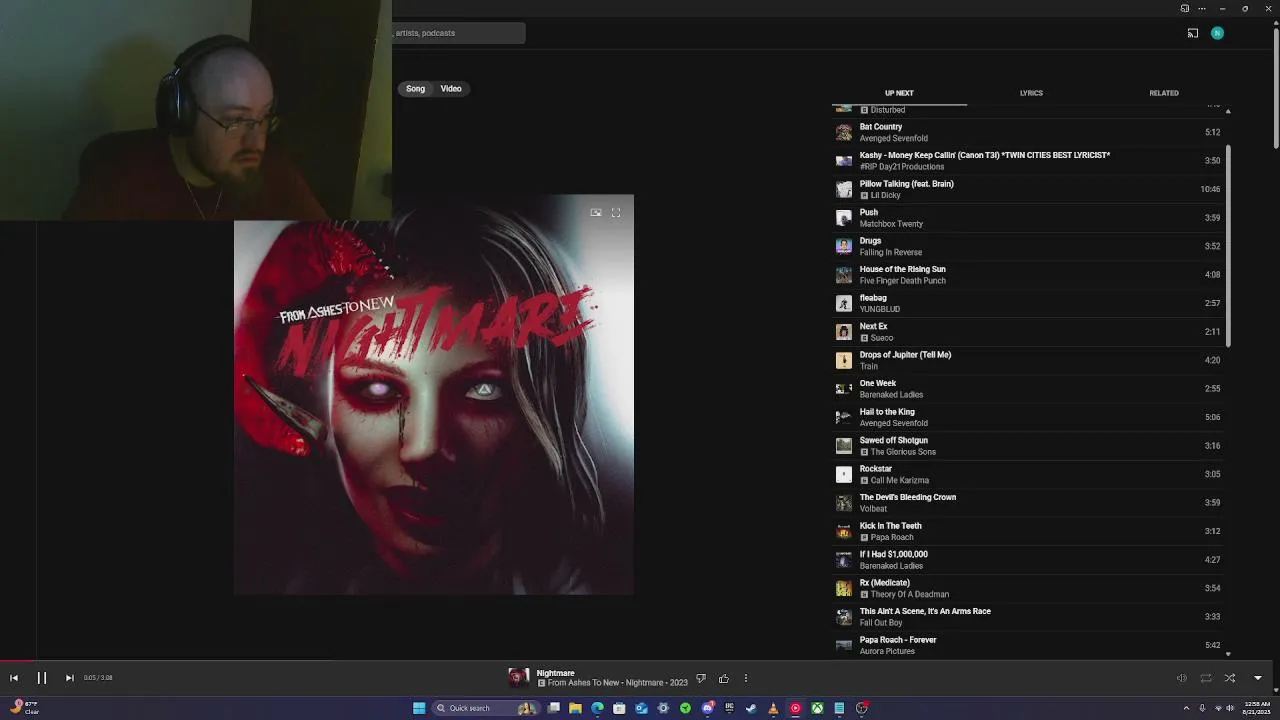Select Kick In The Teeth

pos(1027,531)
